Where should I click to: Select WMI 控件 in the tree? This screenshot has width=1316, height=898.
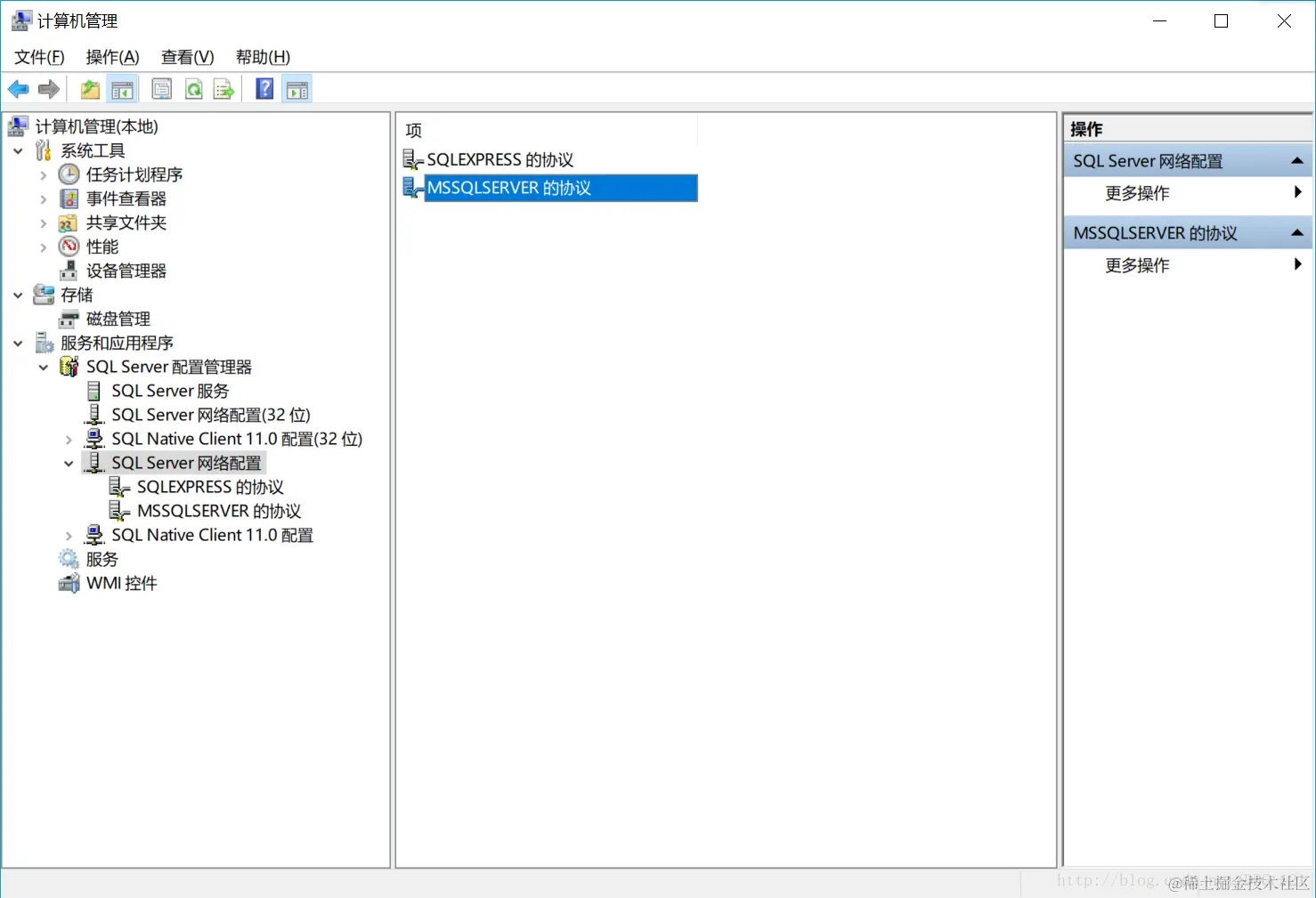tap(122, 583)
